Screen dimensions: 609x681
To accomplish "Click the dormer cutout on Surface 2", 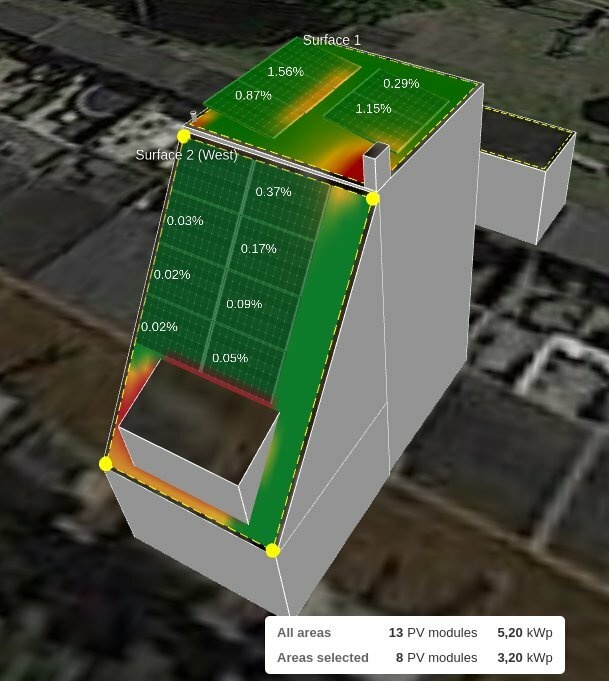I will point(198,439).
